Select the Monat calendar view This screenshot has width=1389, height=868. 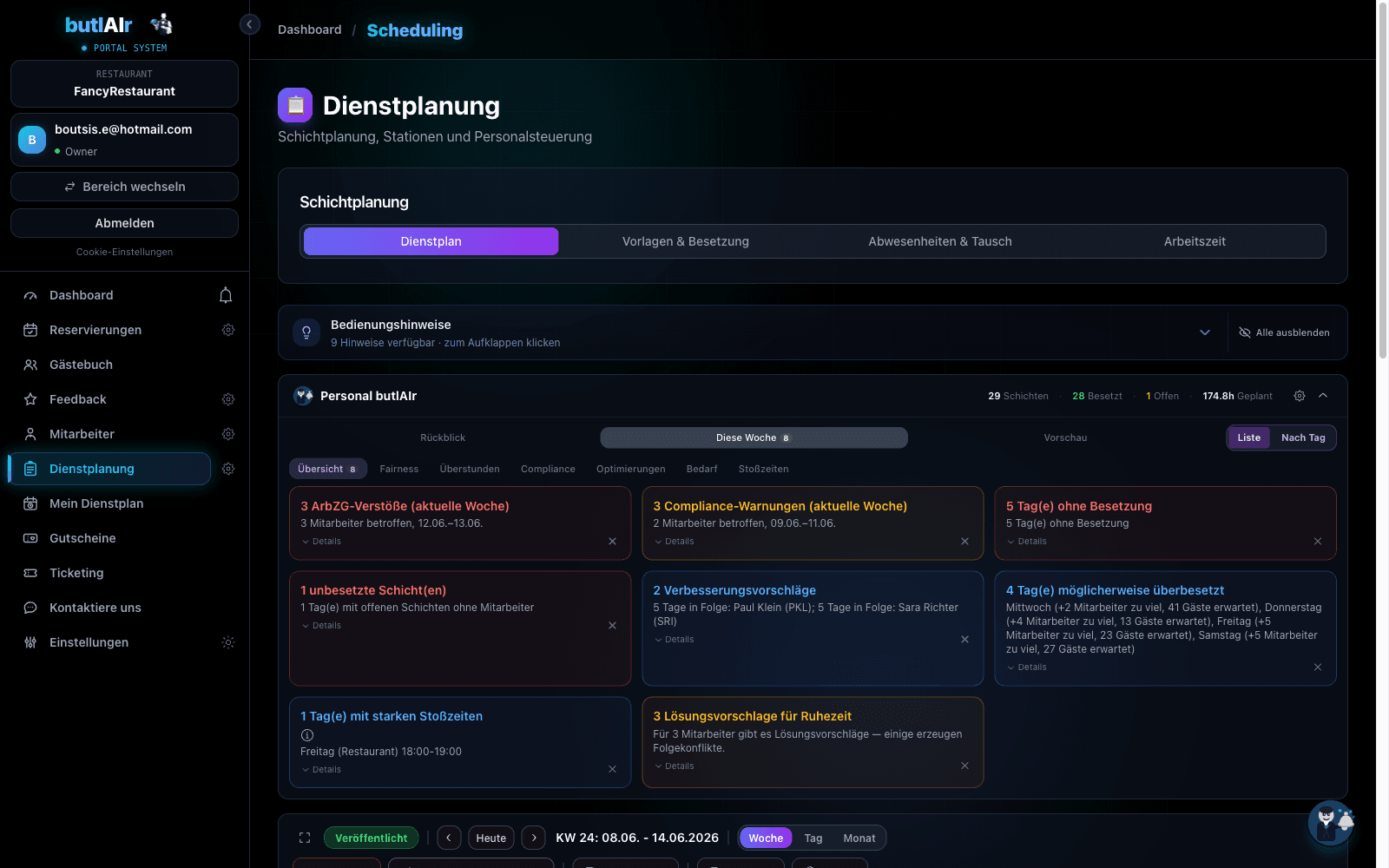859,838
